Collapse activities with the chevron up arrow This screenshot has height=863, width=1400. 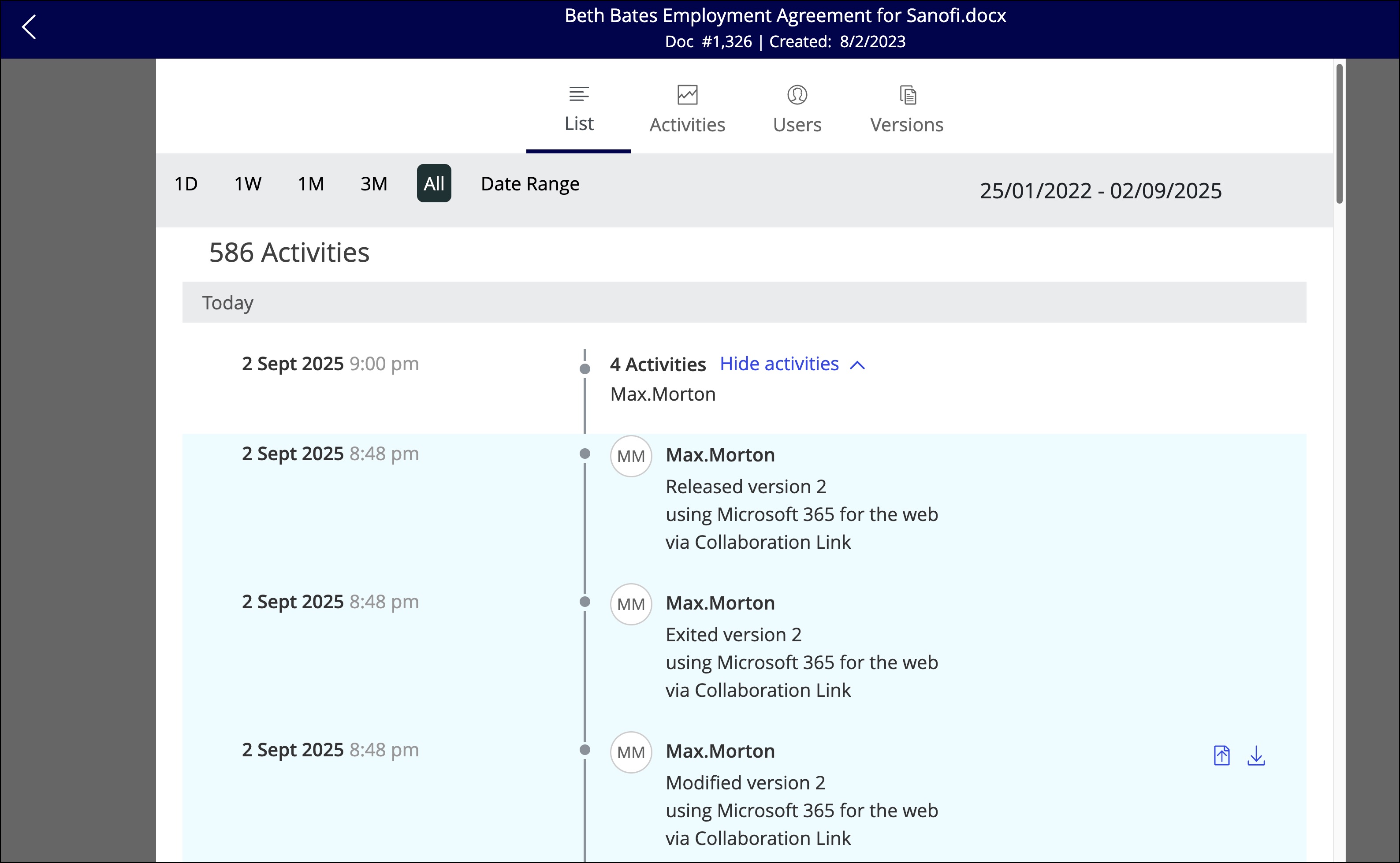click(857, 365)
